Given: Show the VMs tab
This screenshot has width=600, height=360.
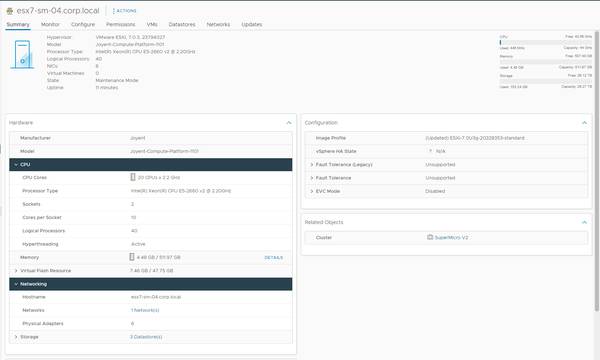Looking at the screenshot, I should coord(152,24).
